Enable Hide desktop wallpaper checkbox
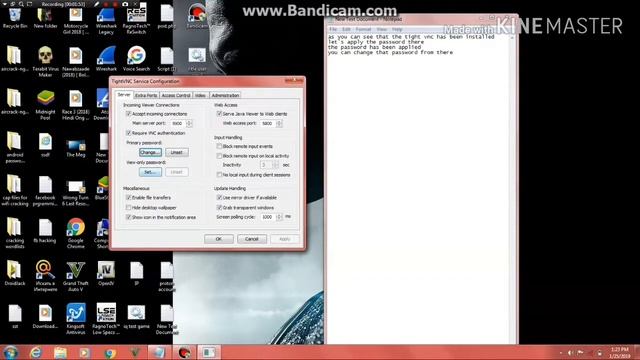 coord(129,208)
